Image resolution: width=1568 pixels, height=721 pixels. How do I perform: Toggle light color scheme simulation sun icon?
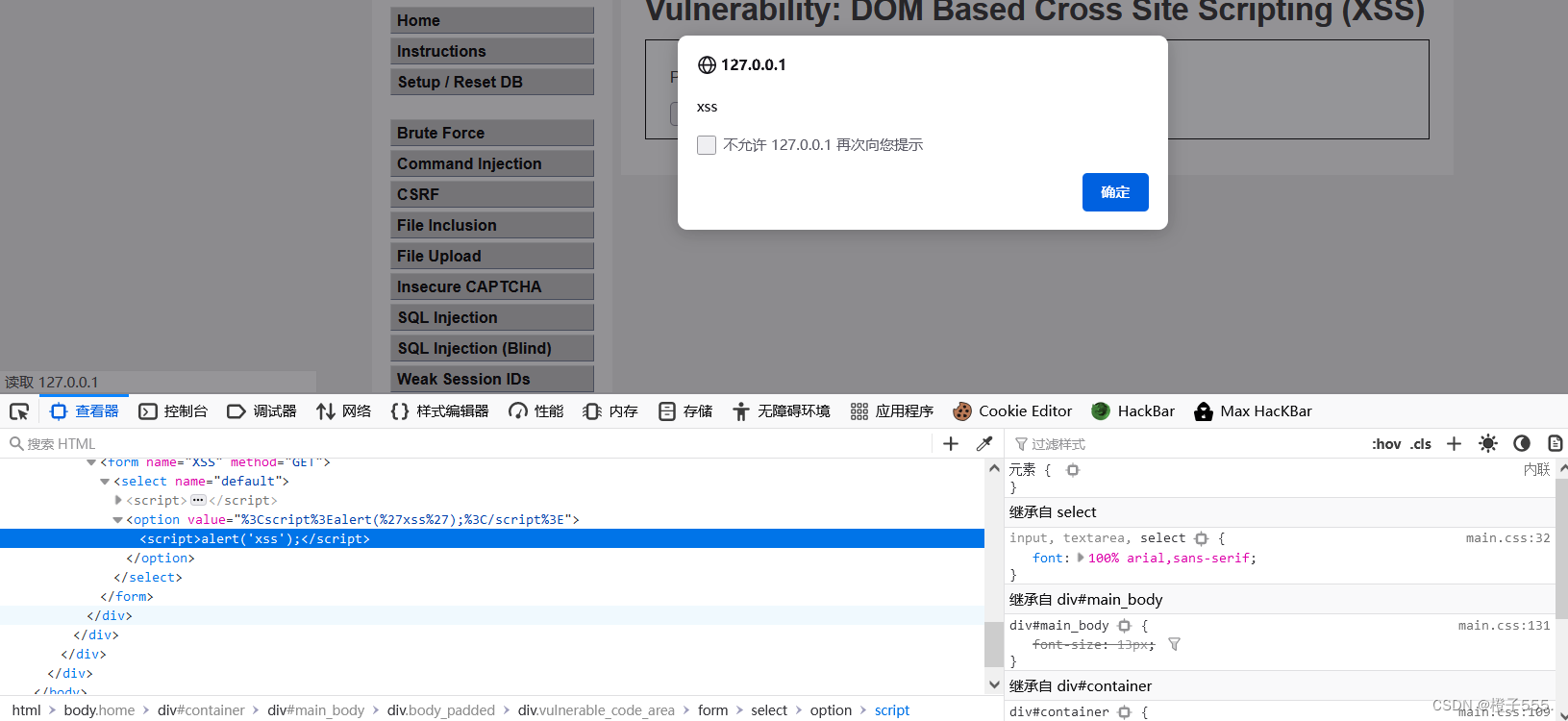(x=1488, y=444)
